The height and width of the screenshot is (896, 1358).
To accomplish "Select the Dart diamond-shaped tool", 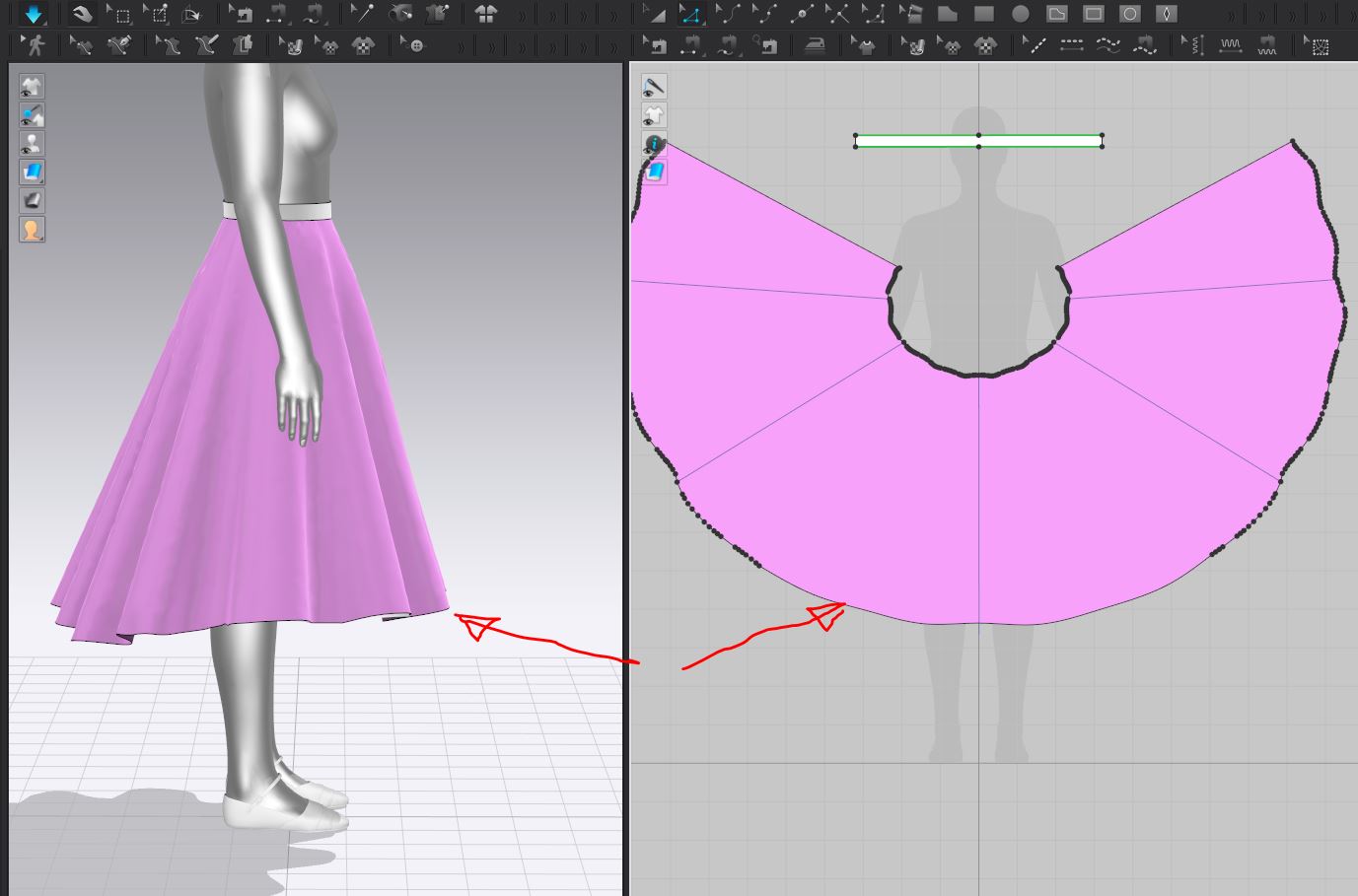I will pos(1167,14).
